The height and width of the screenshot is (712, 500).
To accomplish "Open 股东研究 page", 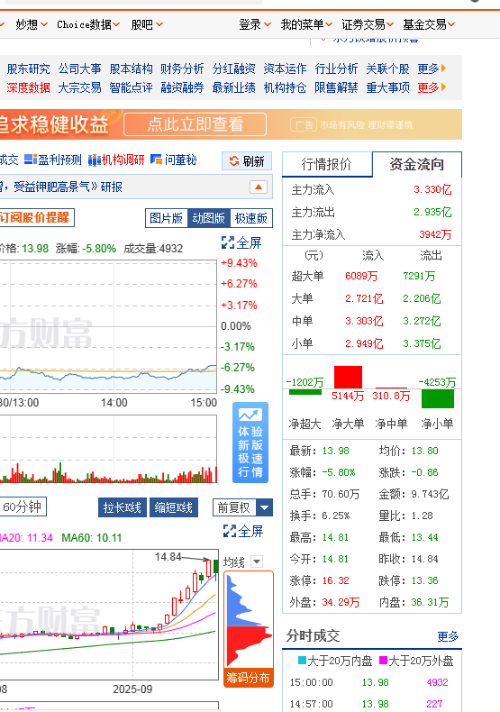I will (x=28, y=69).
